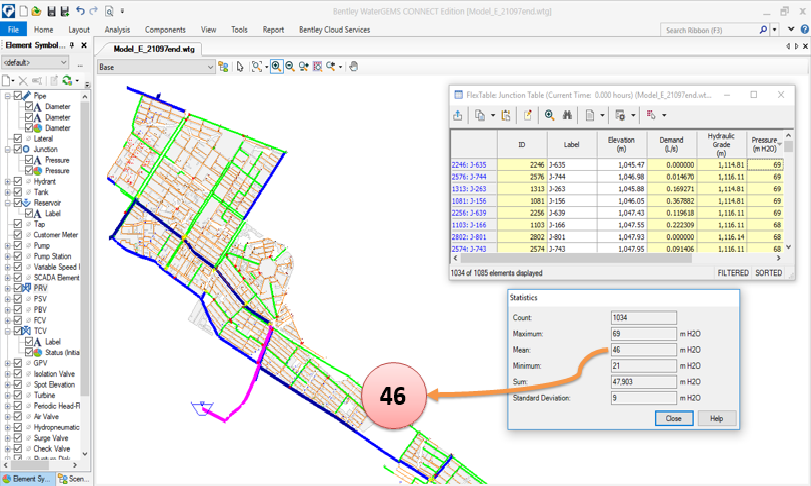
Task: Click the Select in Drawing icon in FlexTable
Action: pos(651,115)
